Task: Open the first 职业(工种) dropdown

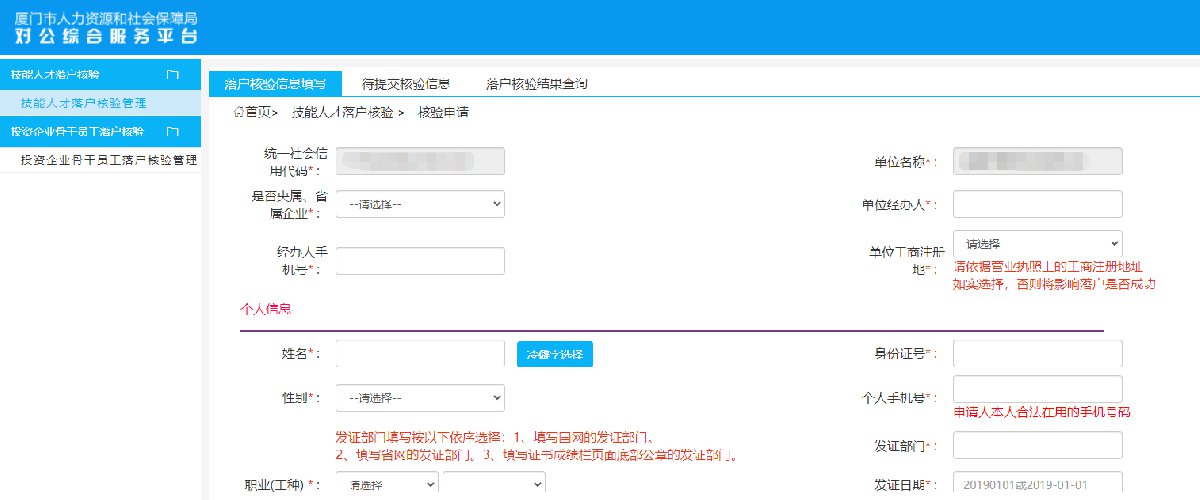Action: 387,485
